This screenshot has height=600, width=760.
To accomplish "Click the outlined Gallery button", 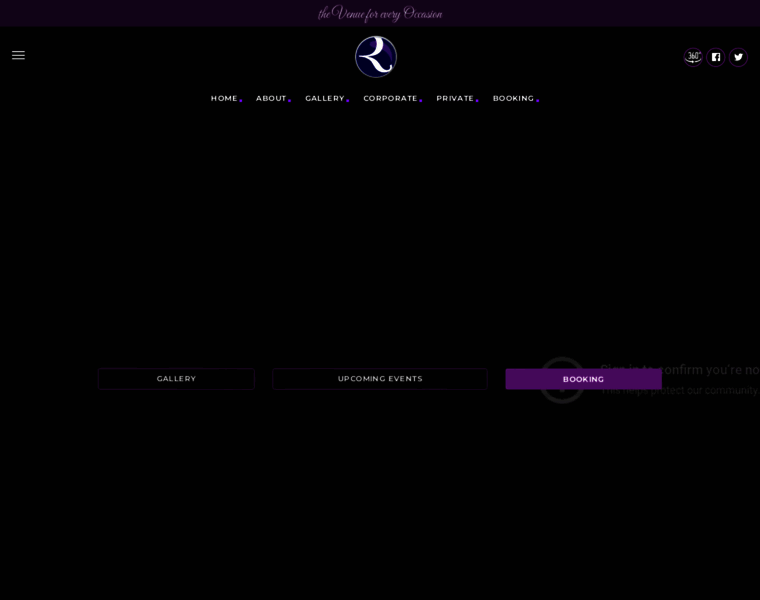I will (x=176, y=379).
